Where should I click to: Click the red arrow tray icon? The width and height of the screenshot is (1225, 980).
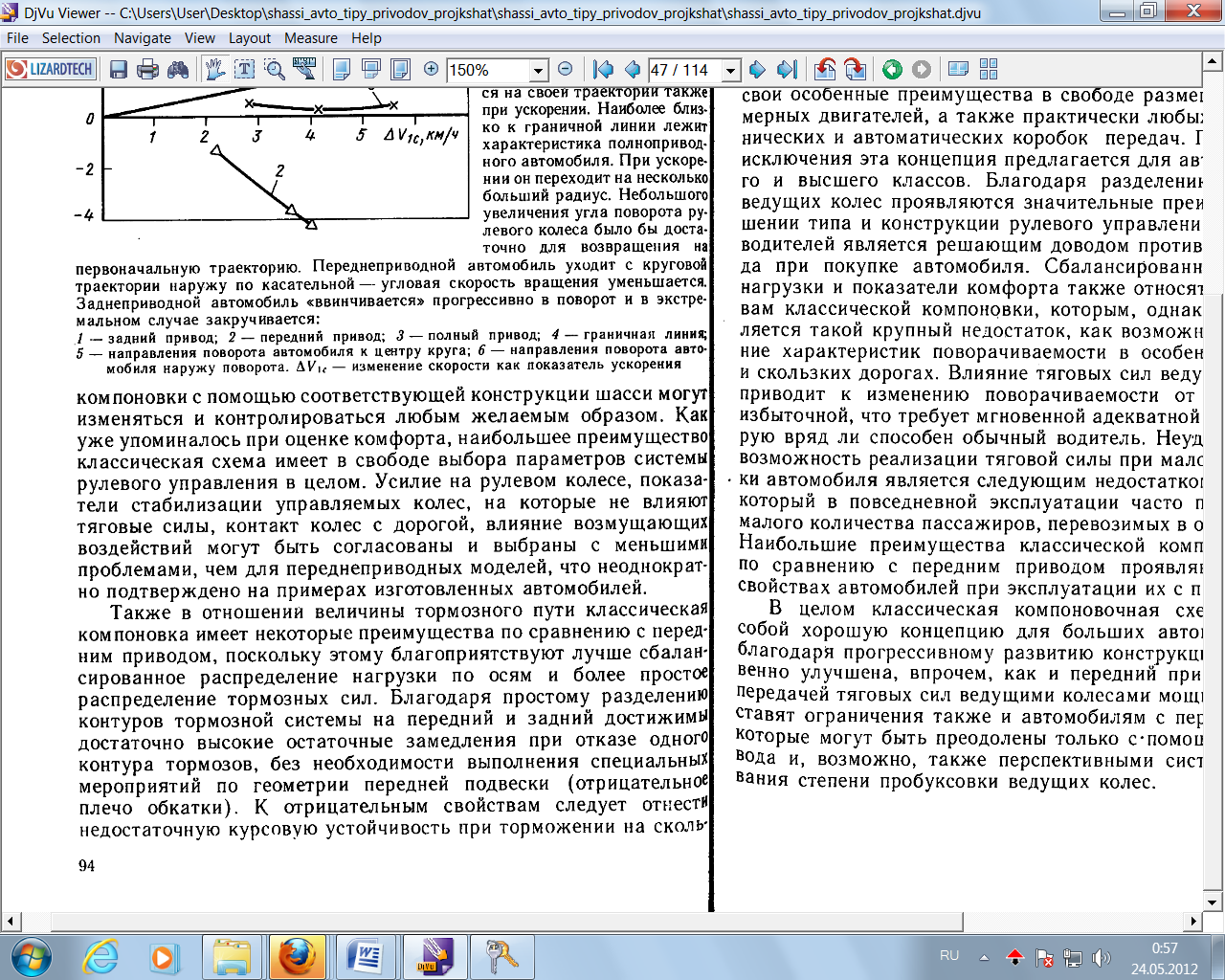pyautogui.click(x=1015, y=957)
